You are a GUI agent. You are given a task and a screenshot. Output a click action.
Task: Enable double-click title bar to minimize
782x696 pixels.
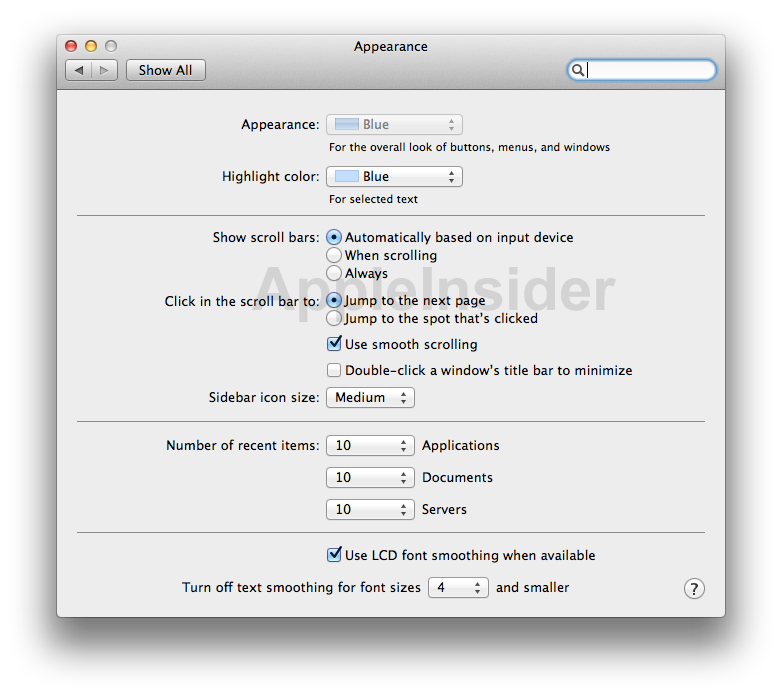(335, 370)
